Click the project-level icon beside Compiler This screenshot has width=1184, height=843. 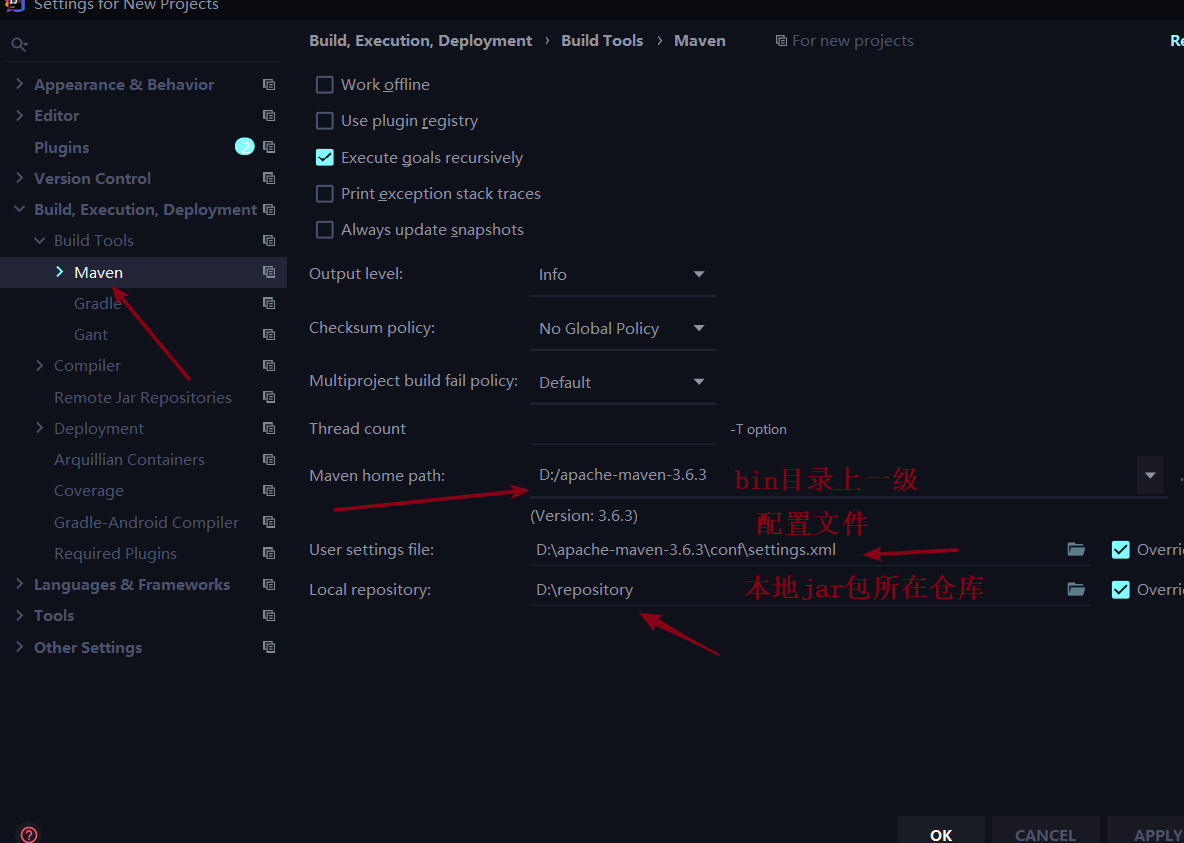[269, 366]
